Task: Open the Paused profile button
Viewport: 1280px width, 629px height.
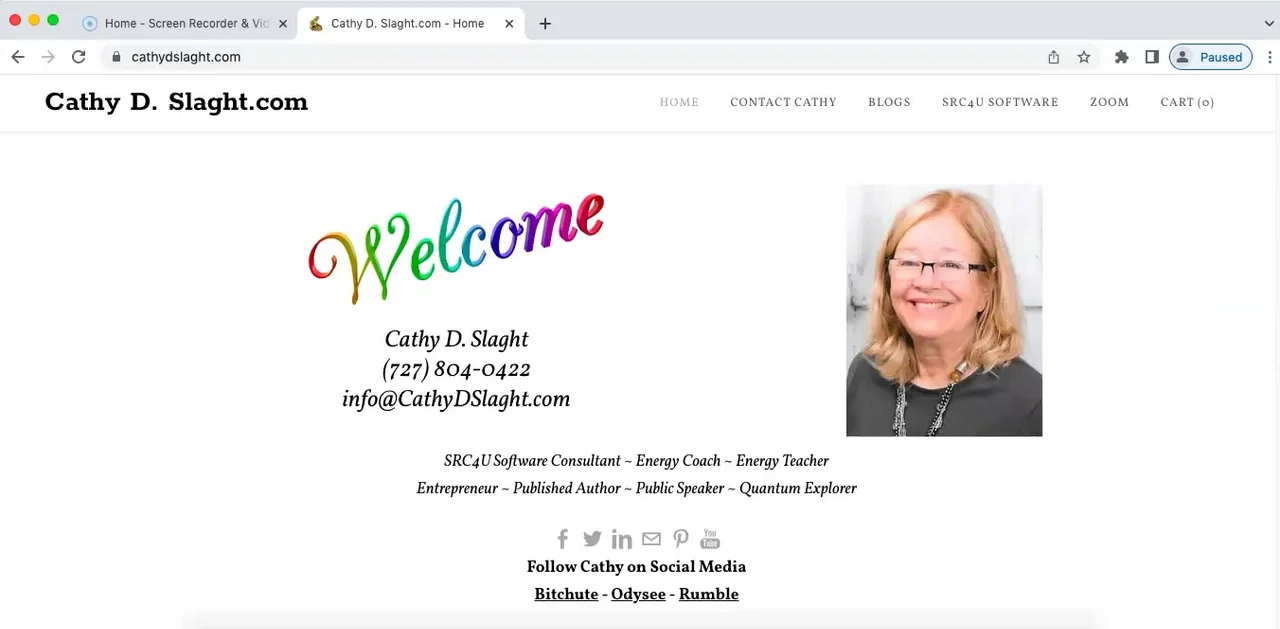Action: [1210, 57]
